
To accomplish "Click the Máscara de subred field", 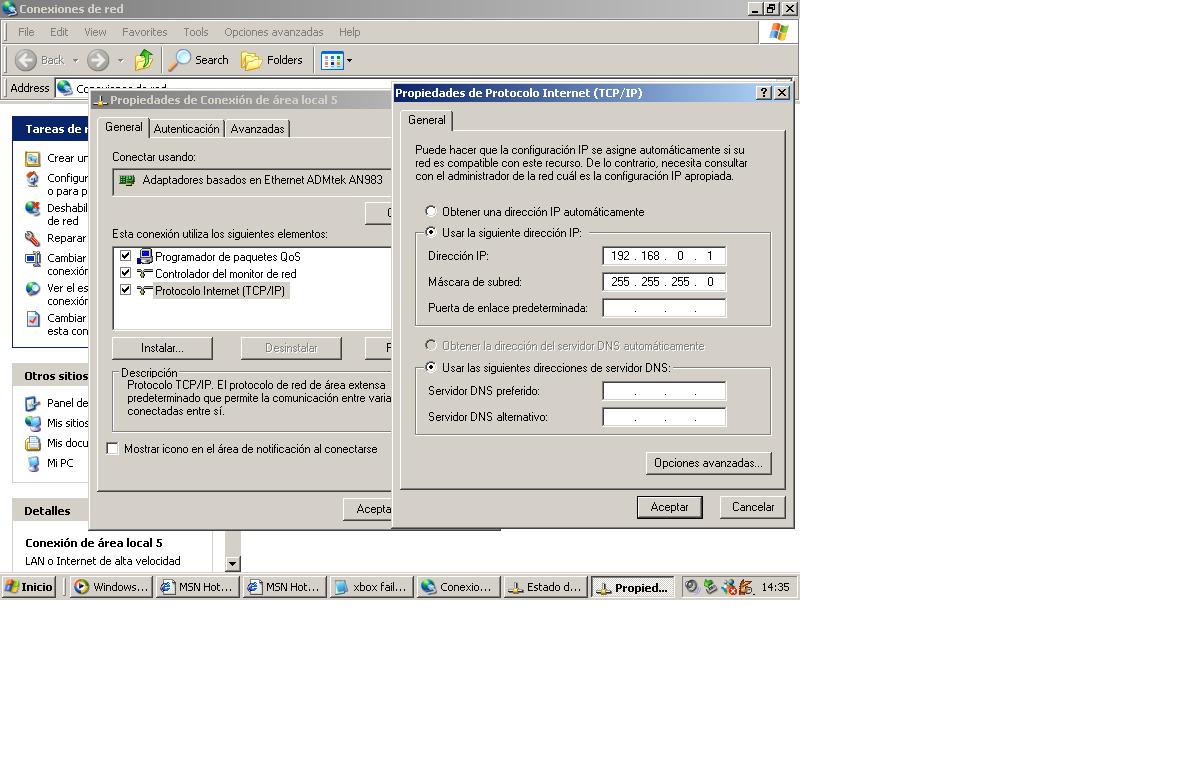I will pos(664,282).
